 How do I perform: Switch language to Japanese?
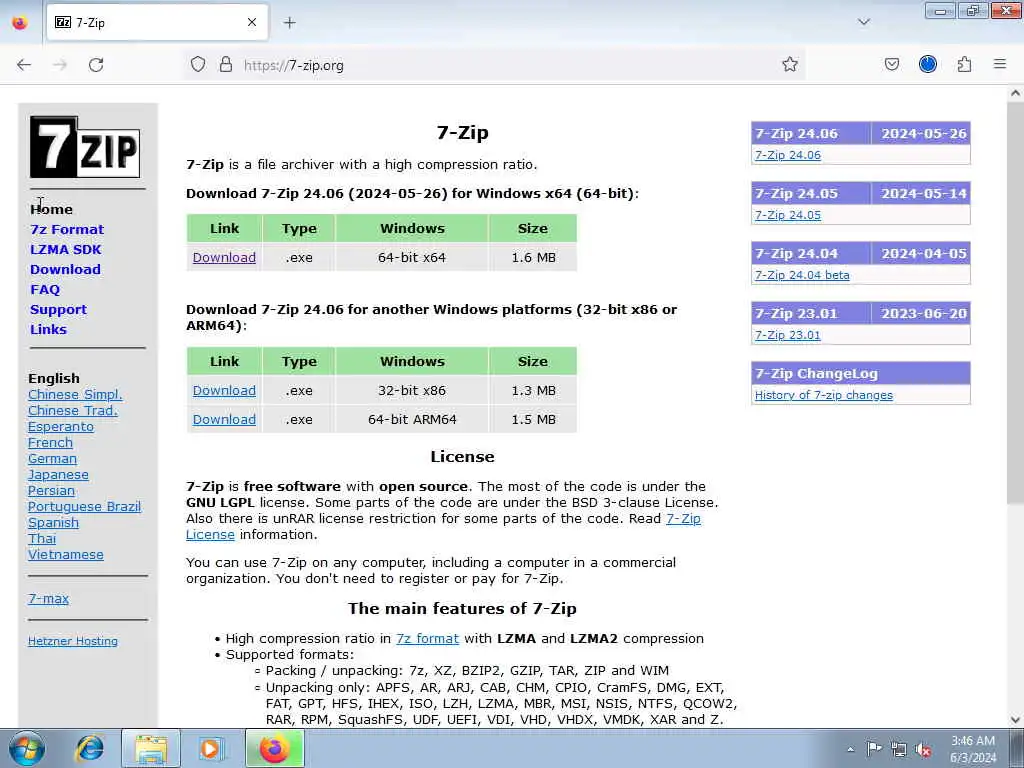pyautogui.click(x=58, y=475)
